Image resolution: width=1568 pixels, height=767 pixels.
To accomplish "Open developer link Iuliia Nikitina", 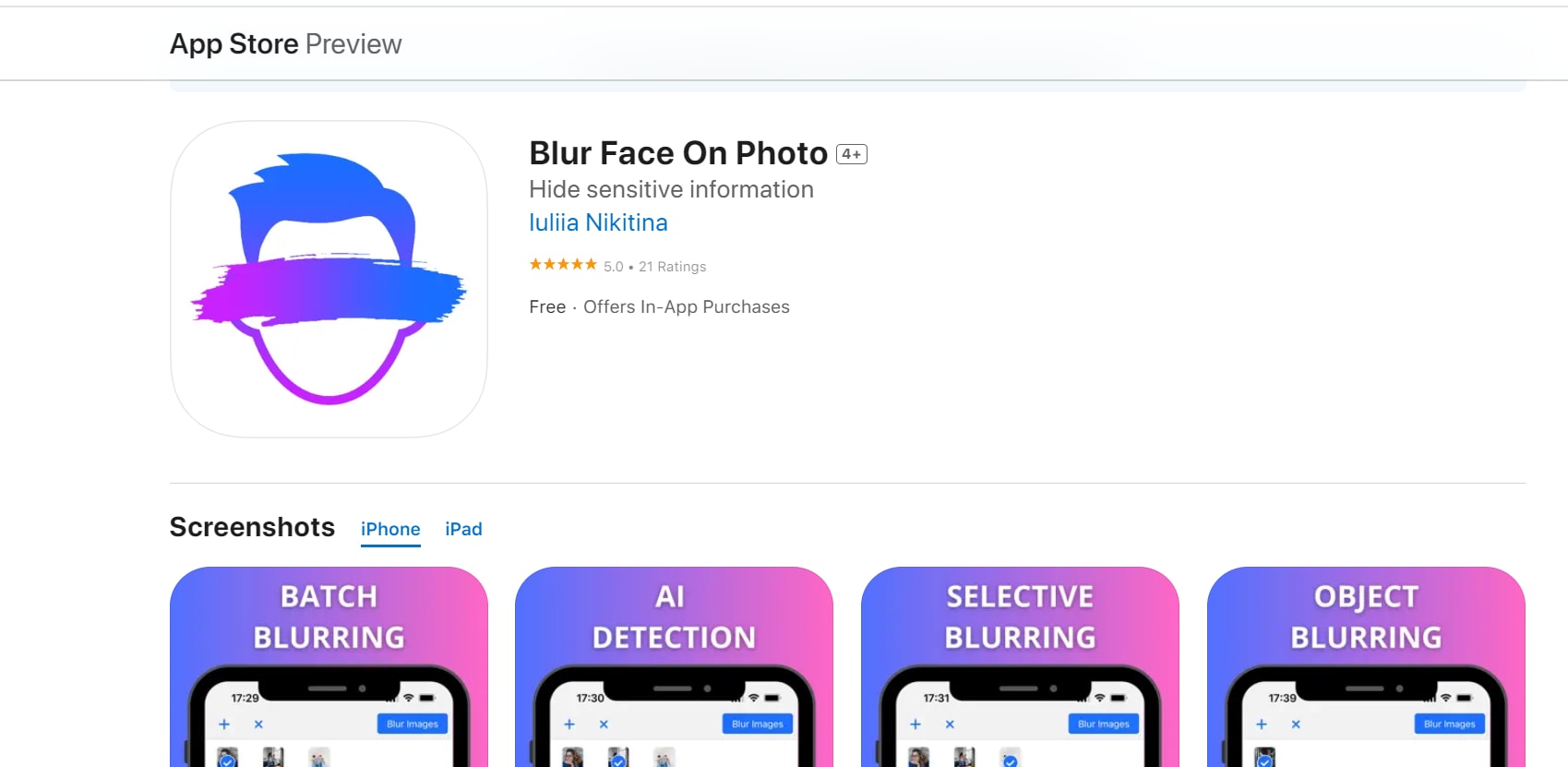I will tap(598, 222).
